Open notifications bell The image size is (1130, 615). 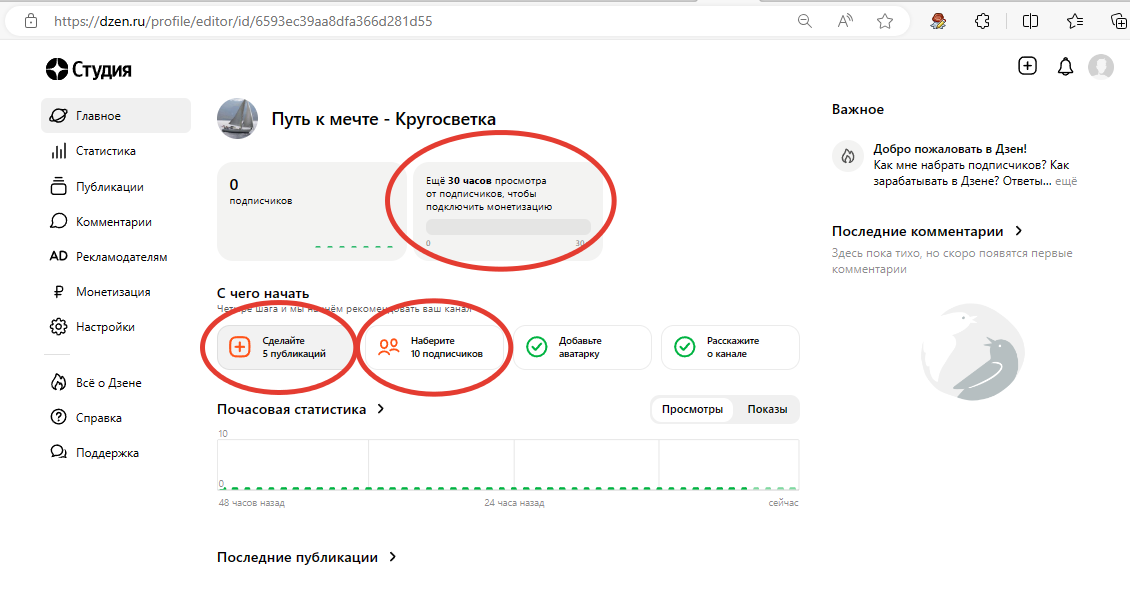click(x=1065, y=67)
